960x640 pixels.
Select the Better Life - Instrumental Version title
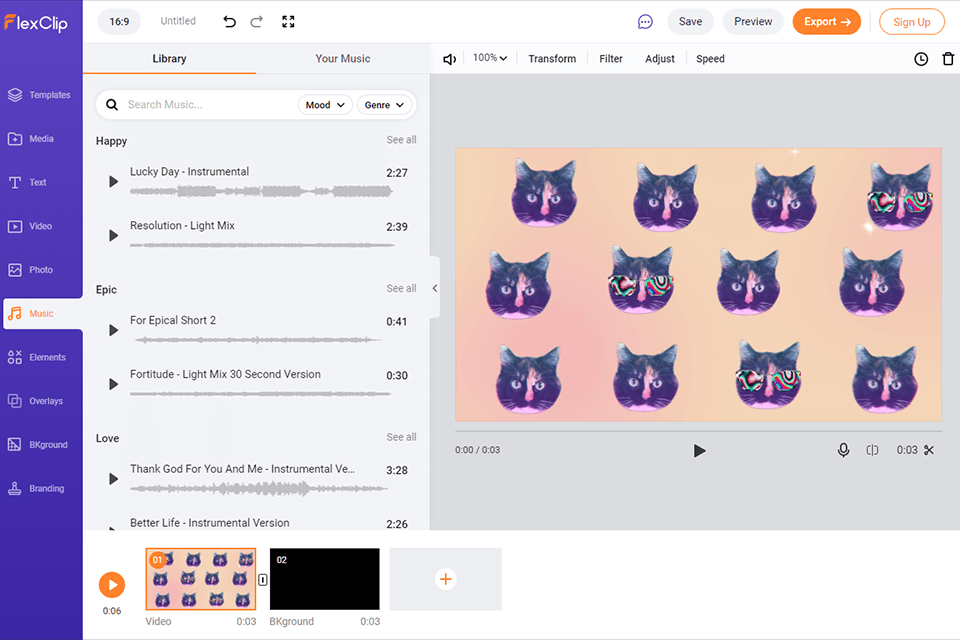pyautogui.click(x=209, y=523)
